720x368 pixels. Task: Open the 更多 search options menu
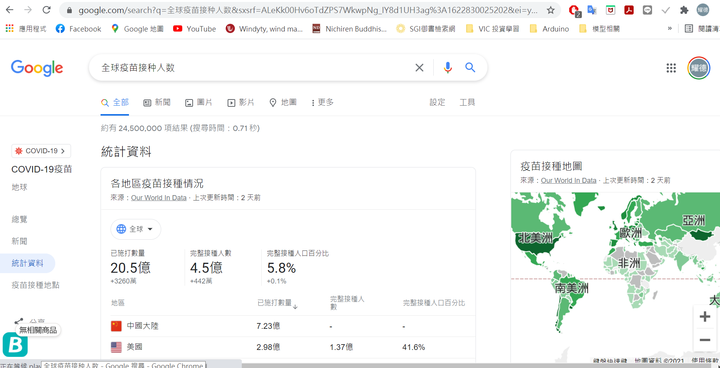click(322, 102)
